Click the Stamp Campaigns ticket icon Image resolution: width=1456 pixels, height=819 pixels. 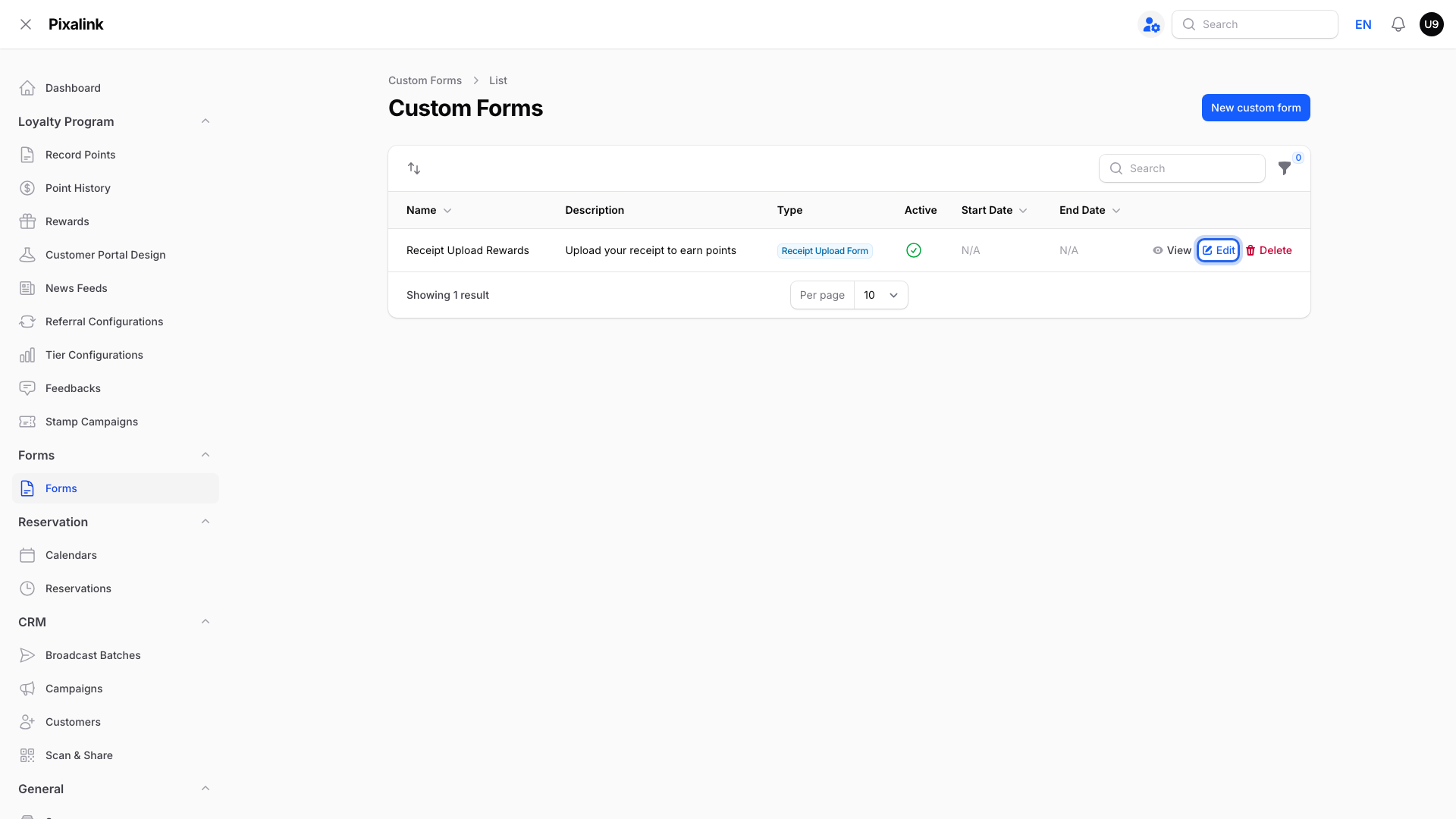tap(27, 422)
